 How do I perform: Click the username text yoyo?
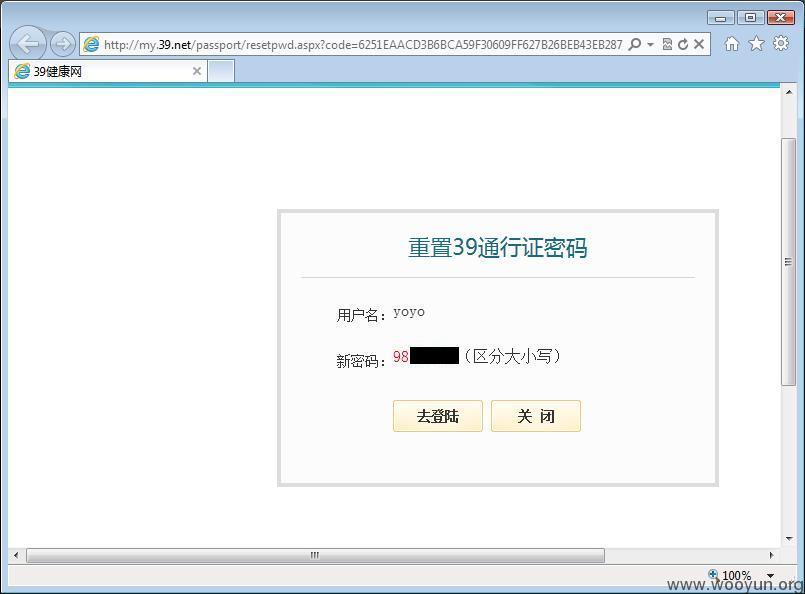409,312
